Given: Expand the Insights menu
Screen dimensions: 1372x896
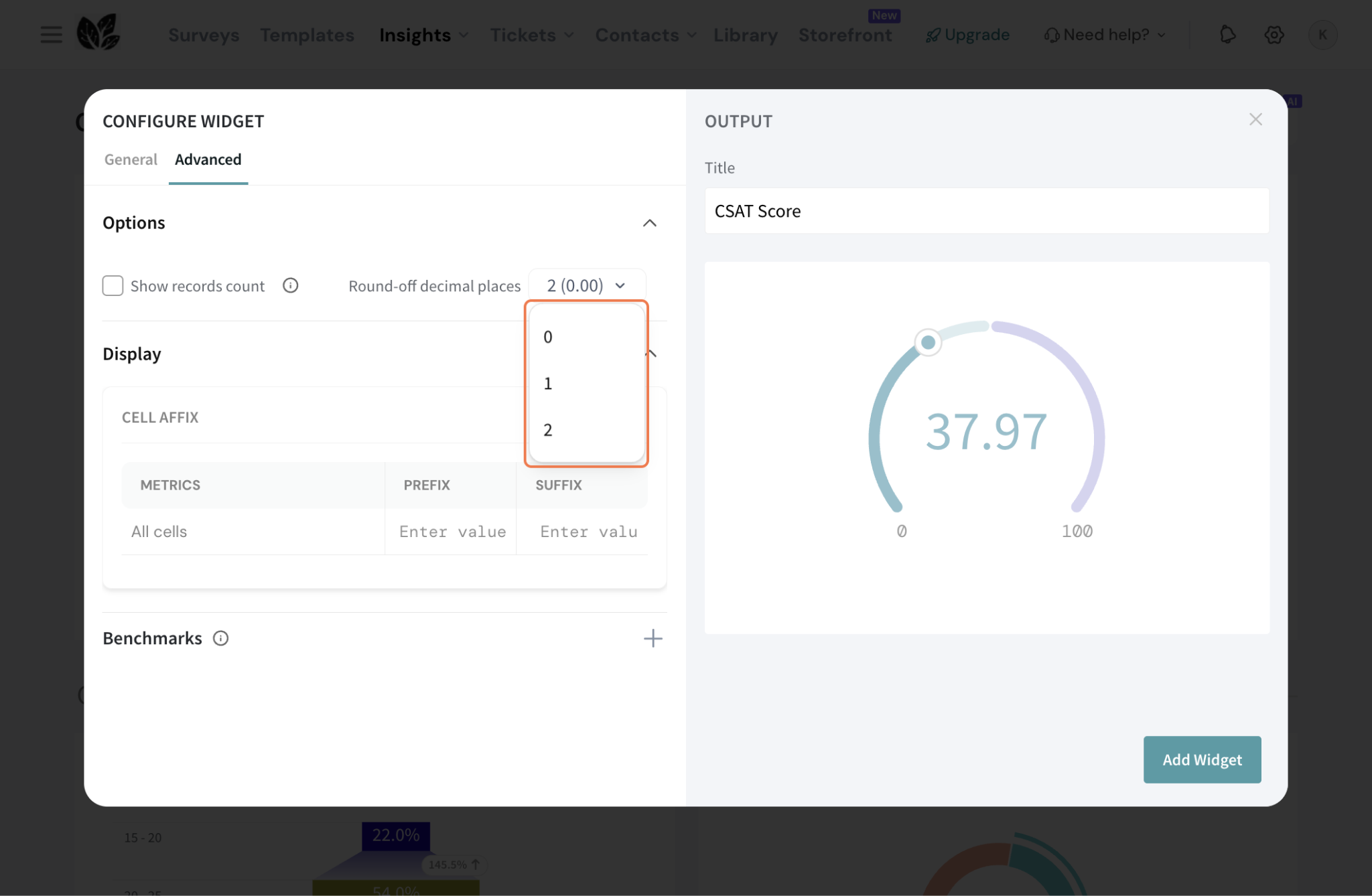Looking at the screenshot, I should [x=423, y=35].
